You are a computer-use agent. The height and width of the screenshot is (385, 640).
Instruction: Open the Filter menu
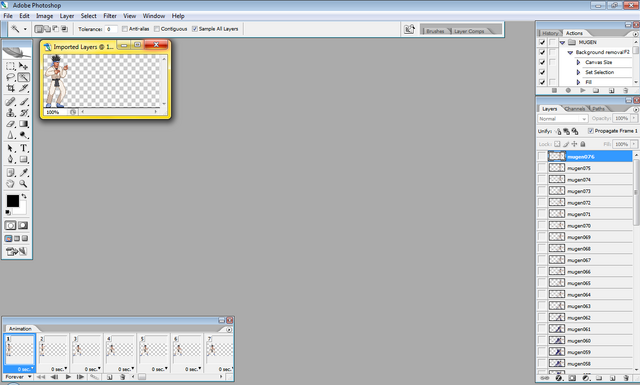coord(110,16)
